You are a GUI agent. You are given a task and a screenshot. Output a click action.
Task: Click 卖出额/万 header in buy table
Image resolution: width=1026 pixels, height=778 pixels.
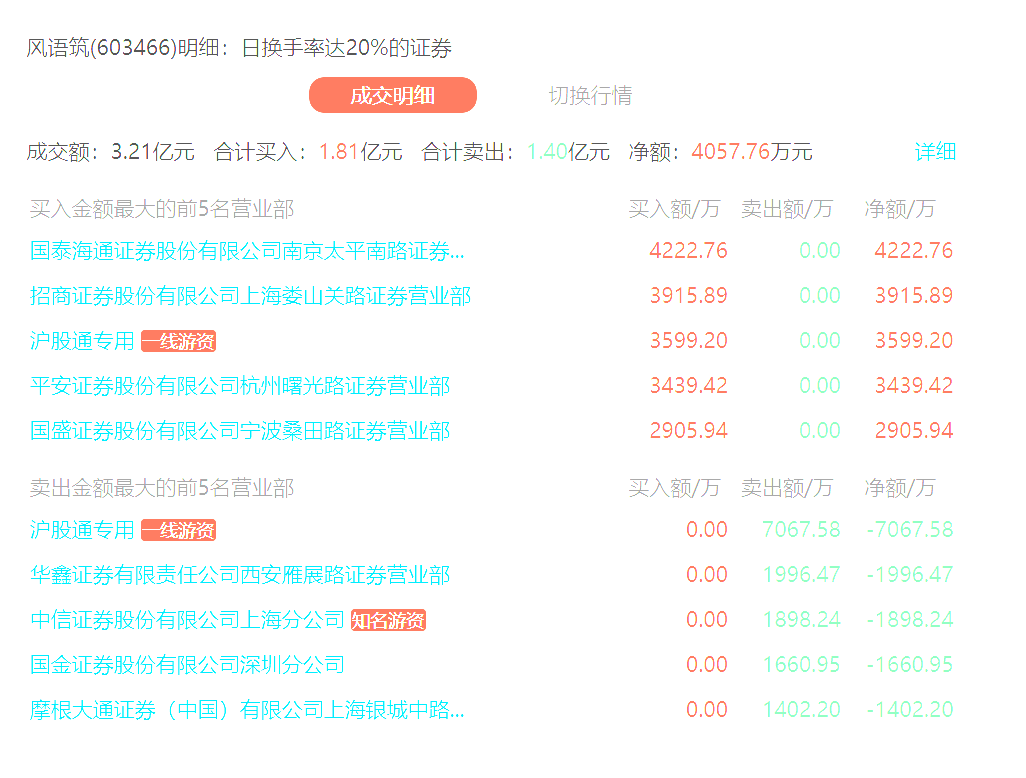click(787, 209)
